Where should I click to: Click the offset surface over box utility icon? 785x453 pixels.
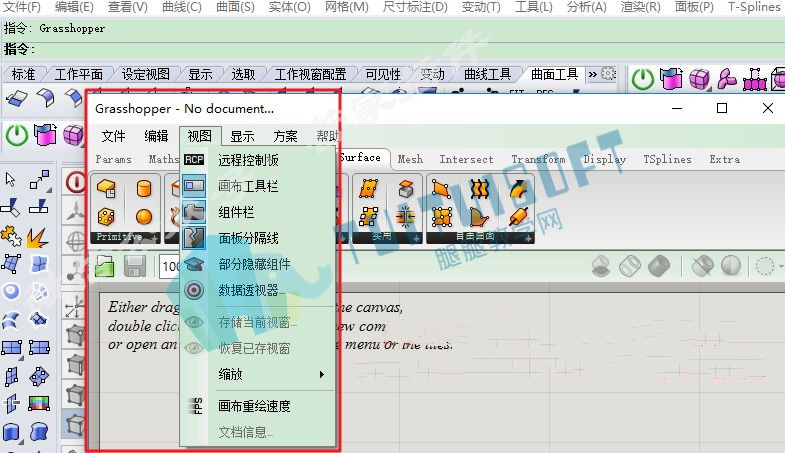coord(406,189)
